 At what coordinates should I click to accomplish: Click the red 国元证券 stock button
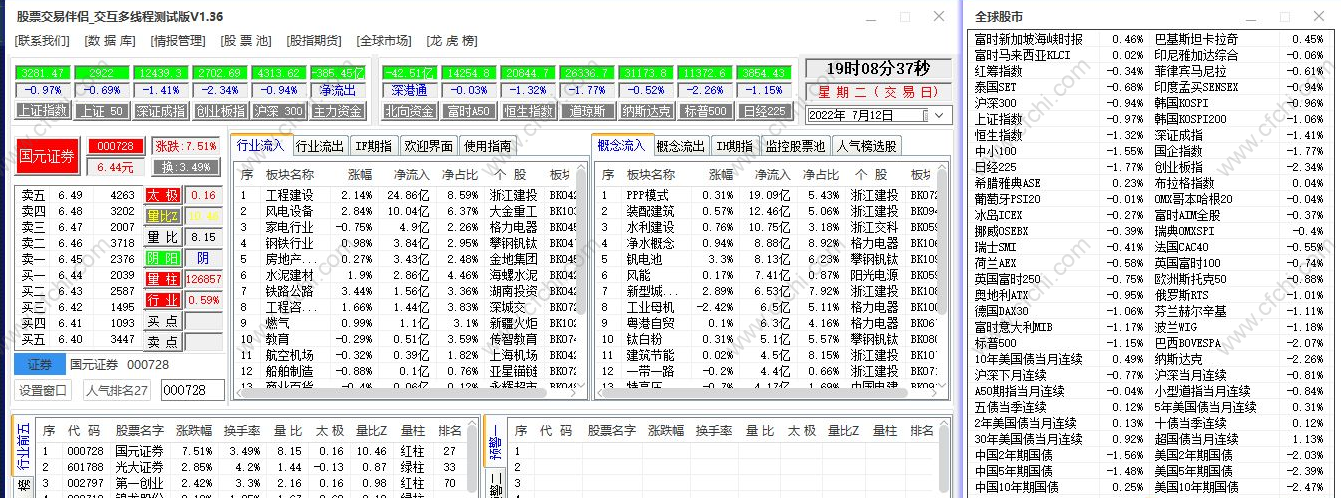[x=47, y=156]
